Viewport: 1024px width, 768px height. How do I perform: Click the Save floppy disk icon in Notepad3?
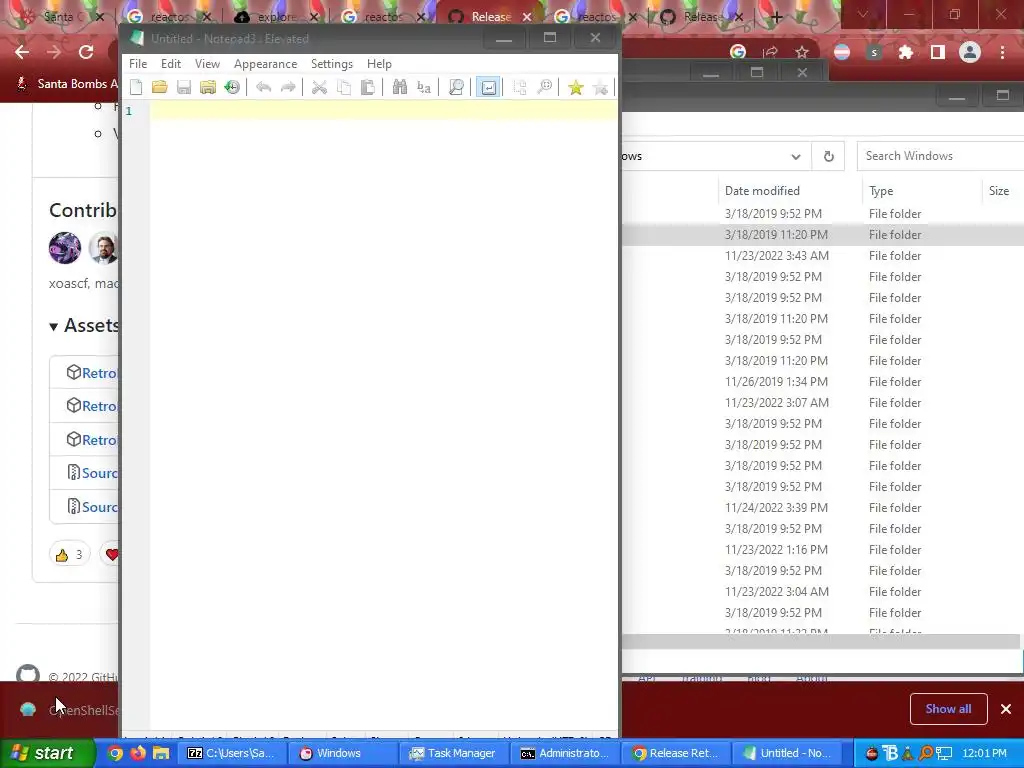click(184, 87)
